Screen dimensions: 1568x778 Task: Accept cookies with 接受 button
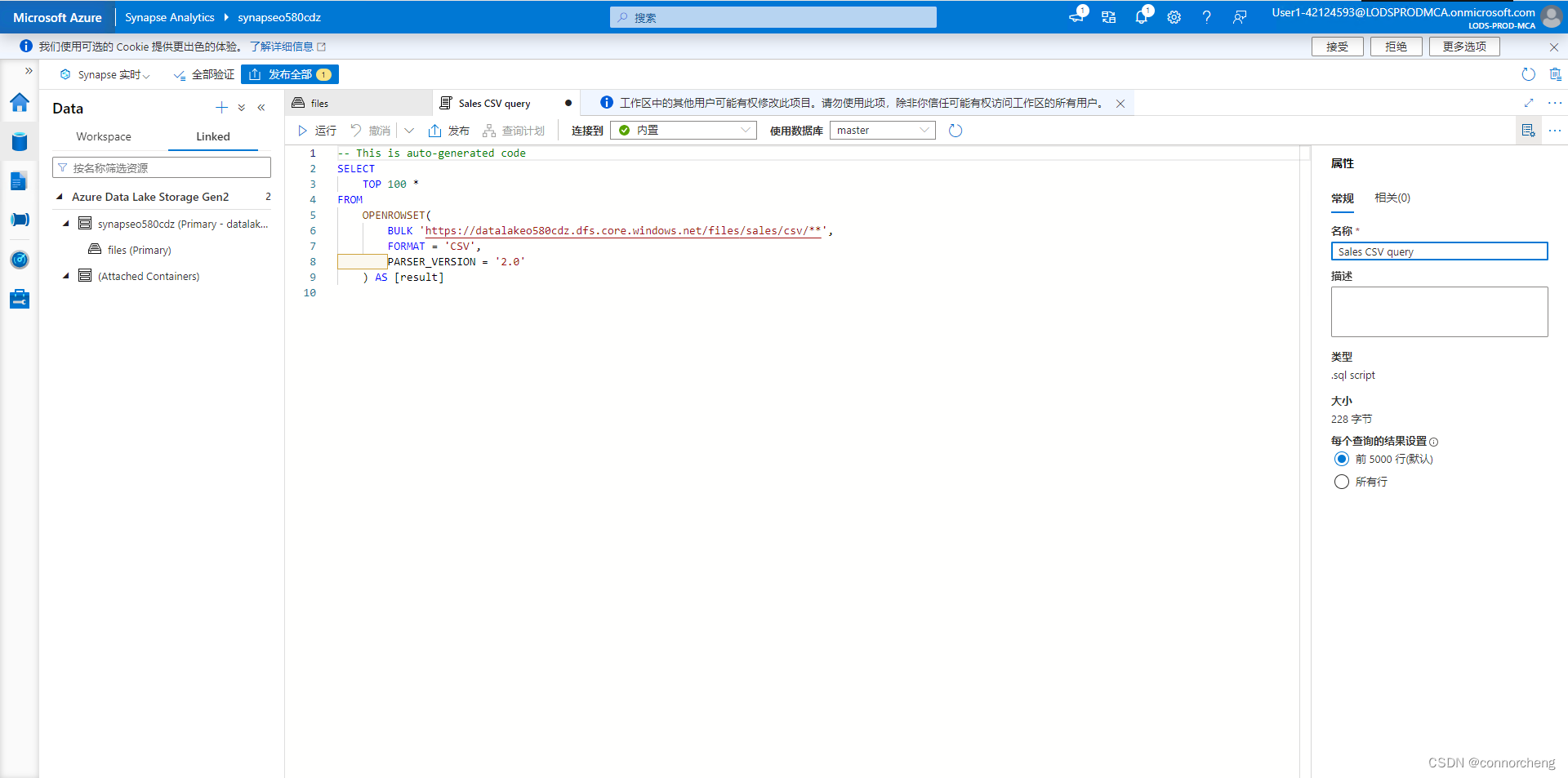pyautogui.click(x=1337, y=47)
